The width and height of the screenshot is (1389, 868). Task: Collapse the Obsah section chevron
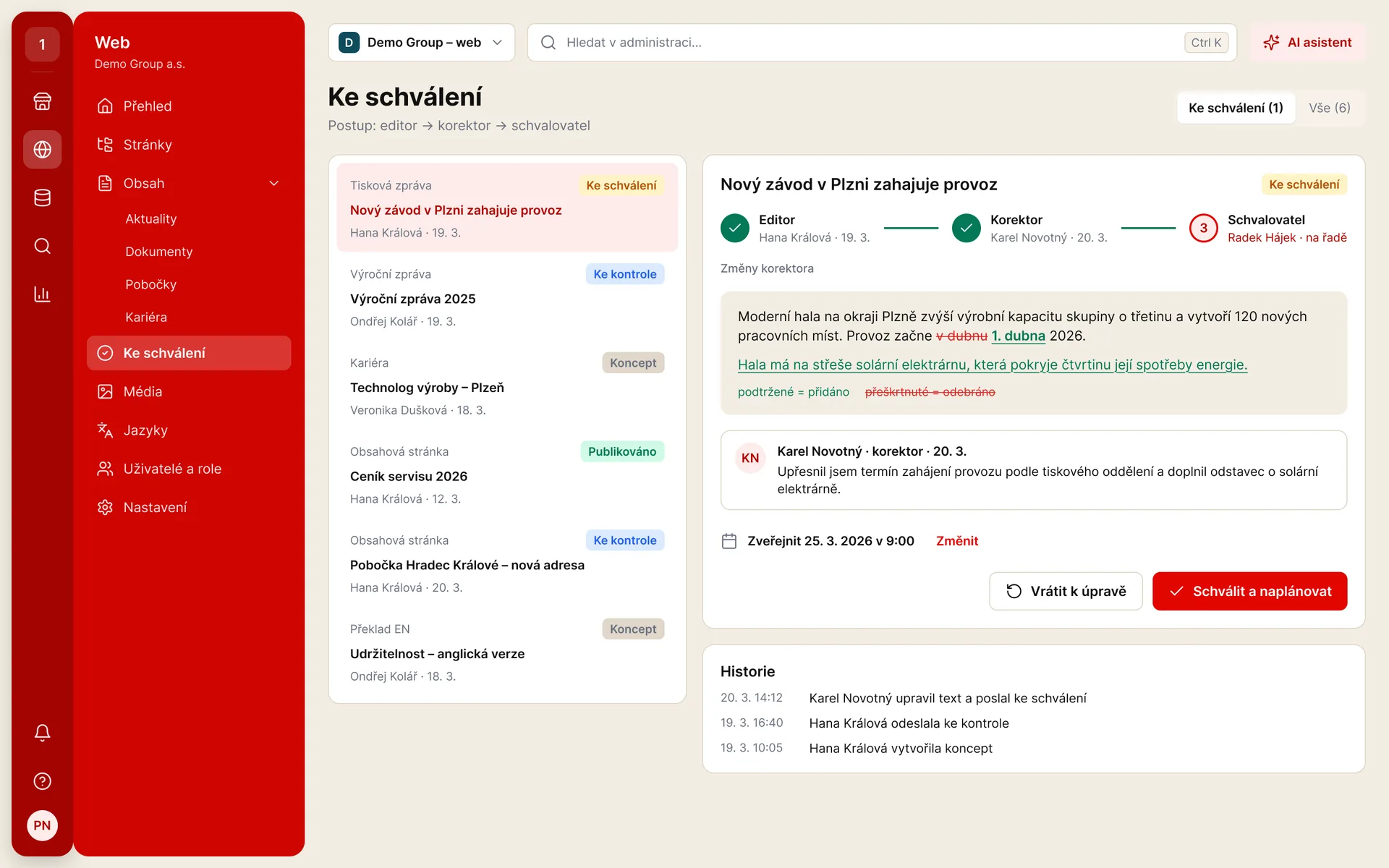tap(274, 184)
